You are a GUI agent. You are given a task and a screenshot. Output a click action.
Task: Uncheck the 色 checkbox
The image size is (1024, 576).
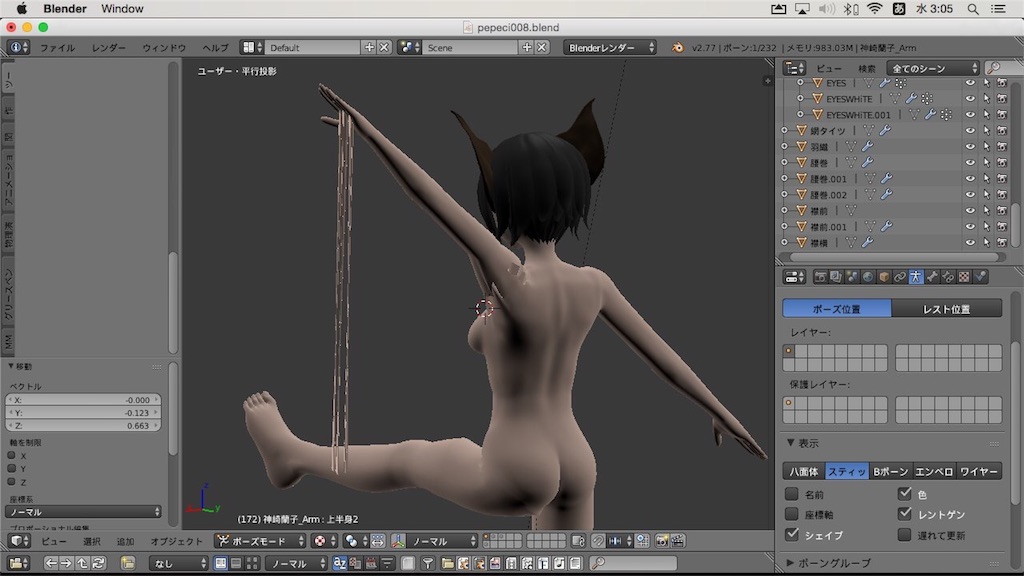(904, 494)
